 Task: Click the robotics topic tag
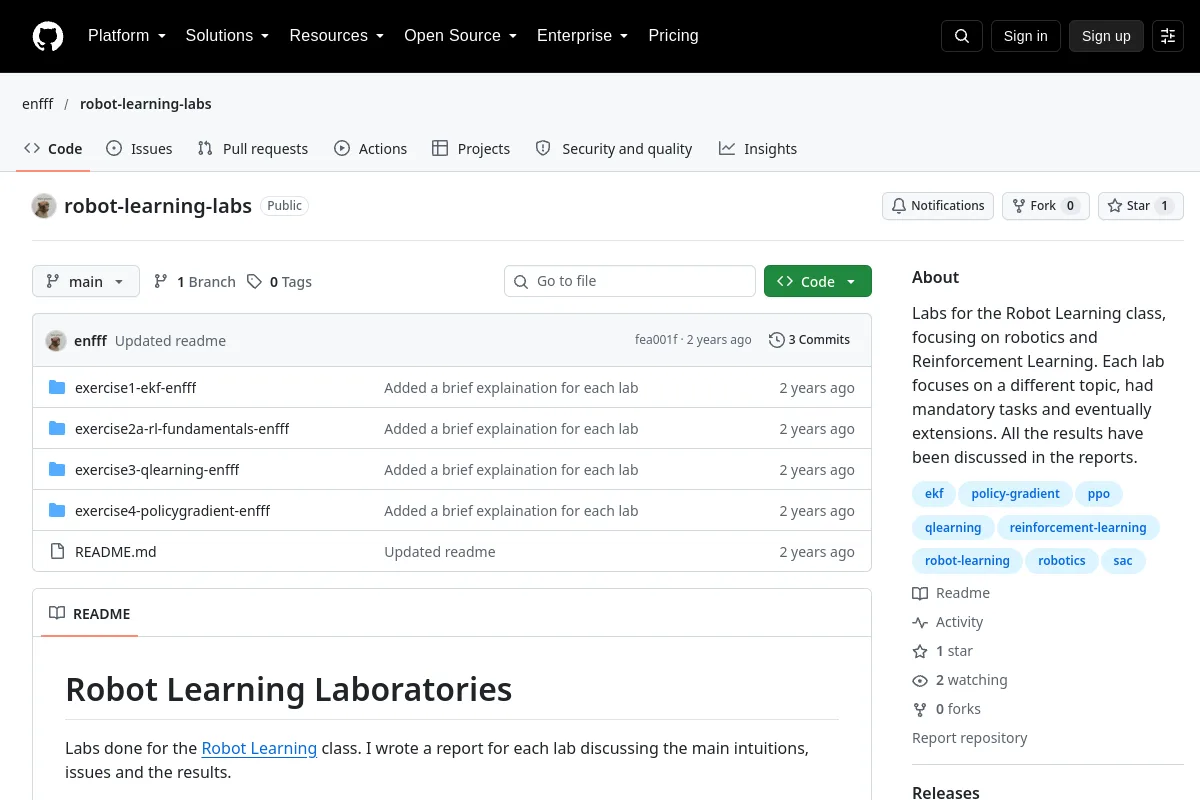[x=1062, y=561]
